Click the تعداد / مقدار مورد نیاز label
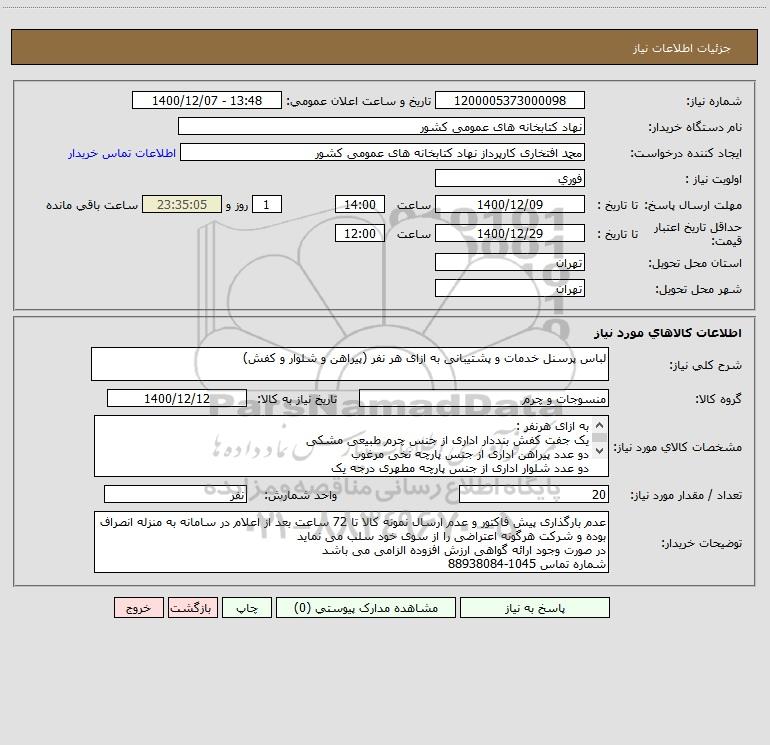Screen dimensions: 770x745 point(686,495)
